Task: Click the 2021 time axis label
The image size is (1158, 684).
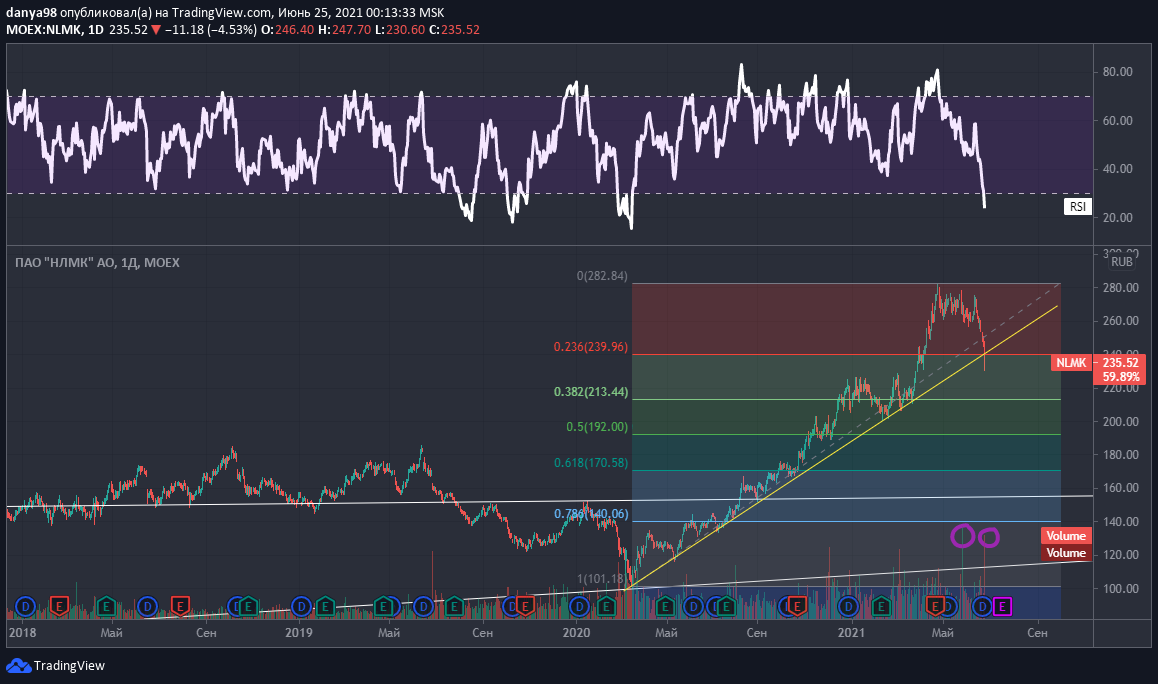Action: click(852, 632)
